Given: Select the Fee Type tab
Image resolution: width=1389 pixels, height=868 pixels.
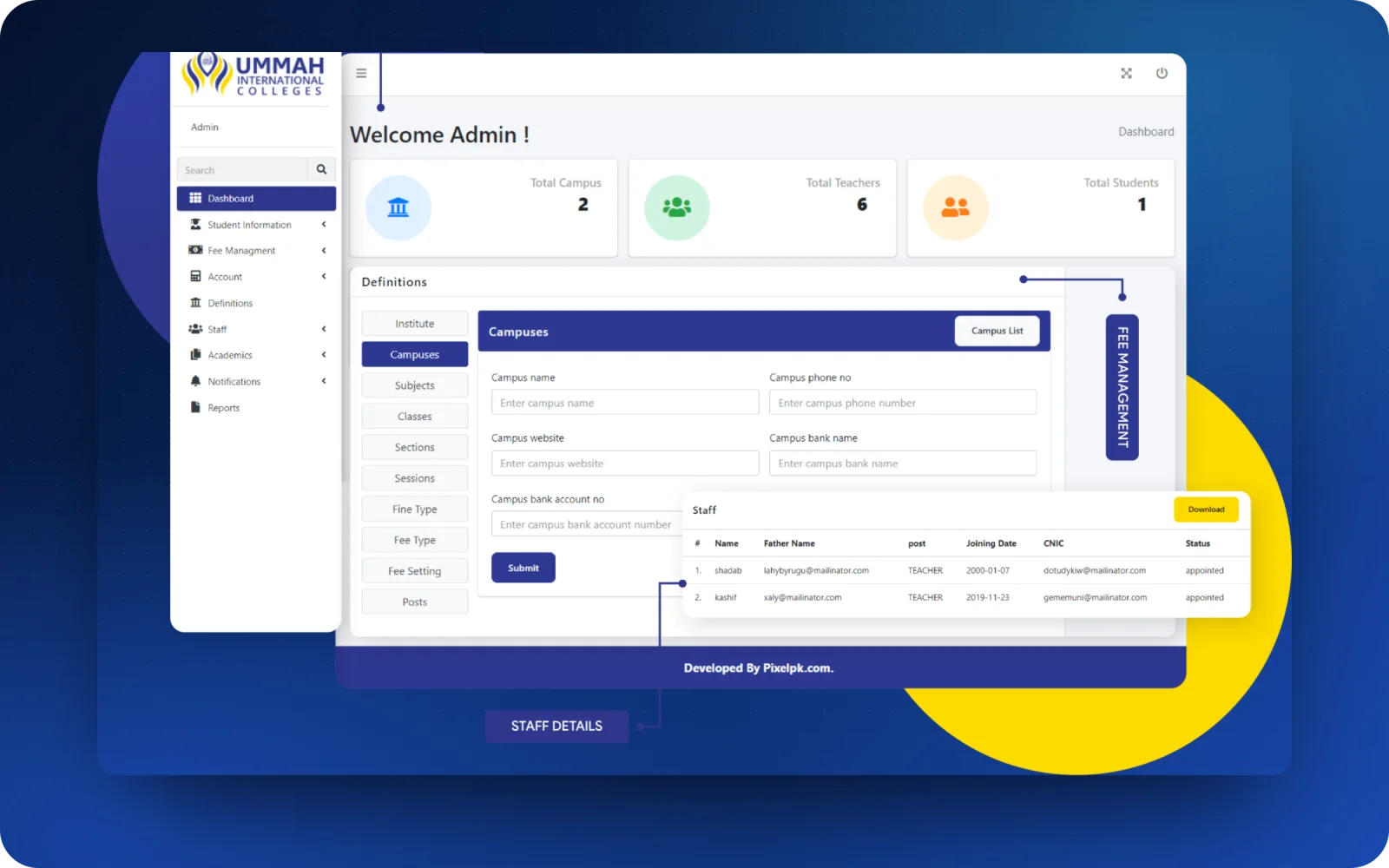Looking at the screenshot, I should click(x=415, y=540).
